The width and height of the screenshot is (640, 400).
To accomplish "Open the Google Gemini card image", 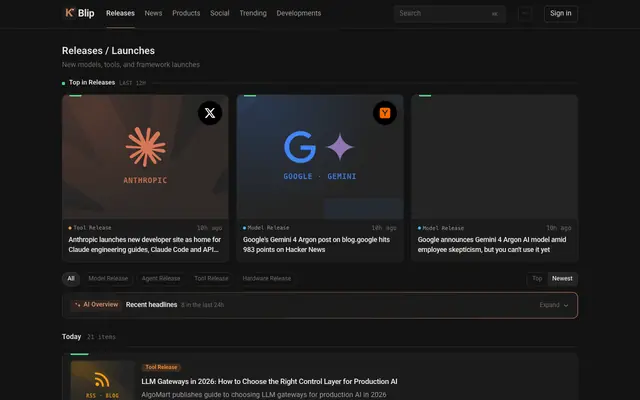I will point(320,157).
